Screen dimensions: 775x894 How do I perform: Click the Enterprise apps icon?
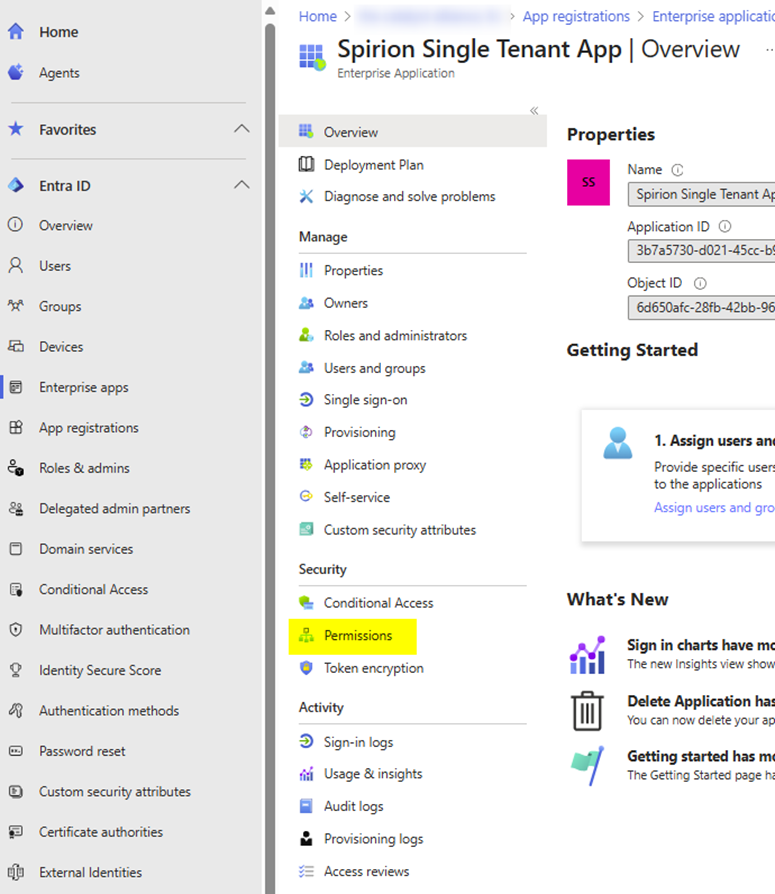point(16,387)
